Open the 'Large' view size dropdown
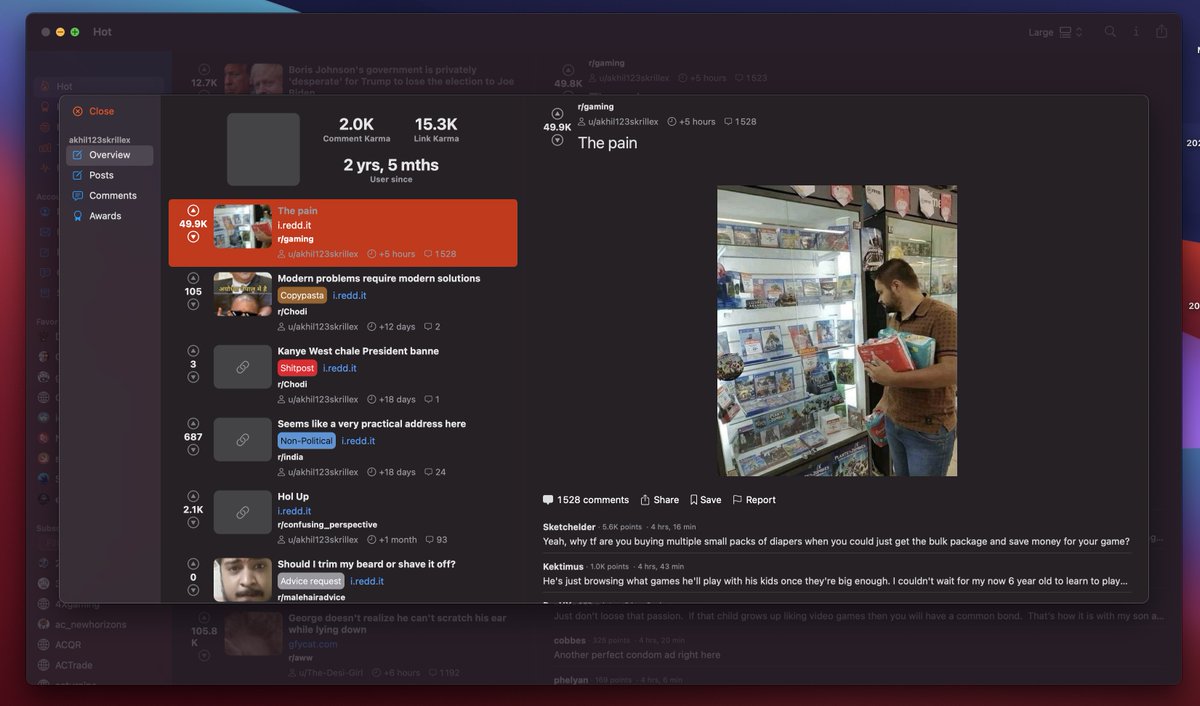Image resolution: width=1200 pixels, height=706 pixels. pyautogui.click(x=1056, y=32)
